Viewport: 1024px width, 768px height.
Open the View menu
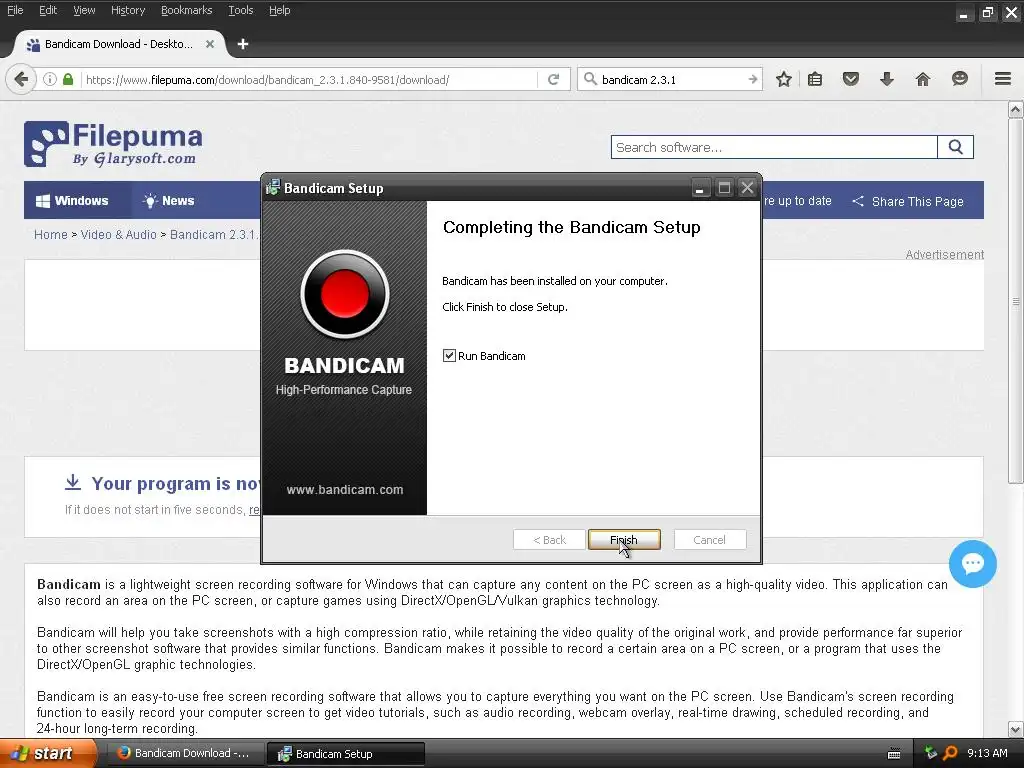[x=84, y=10]
